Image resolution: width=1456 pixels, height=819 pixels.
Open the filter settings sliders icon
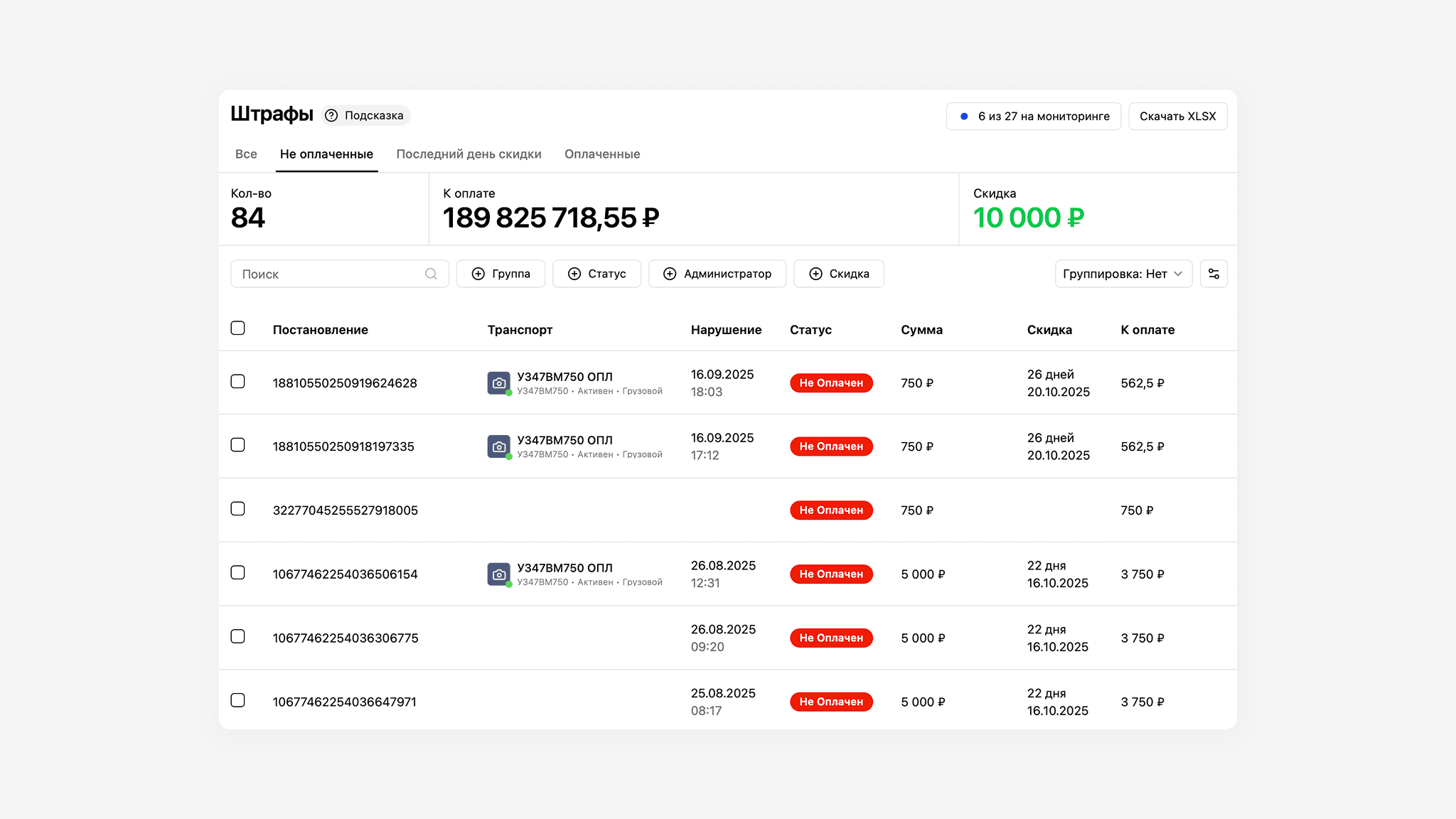point(1214,274)
